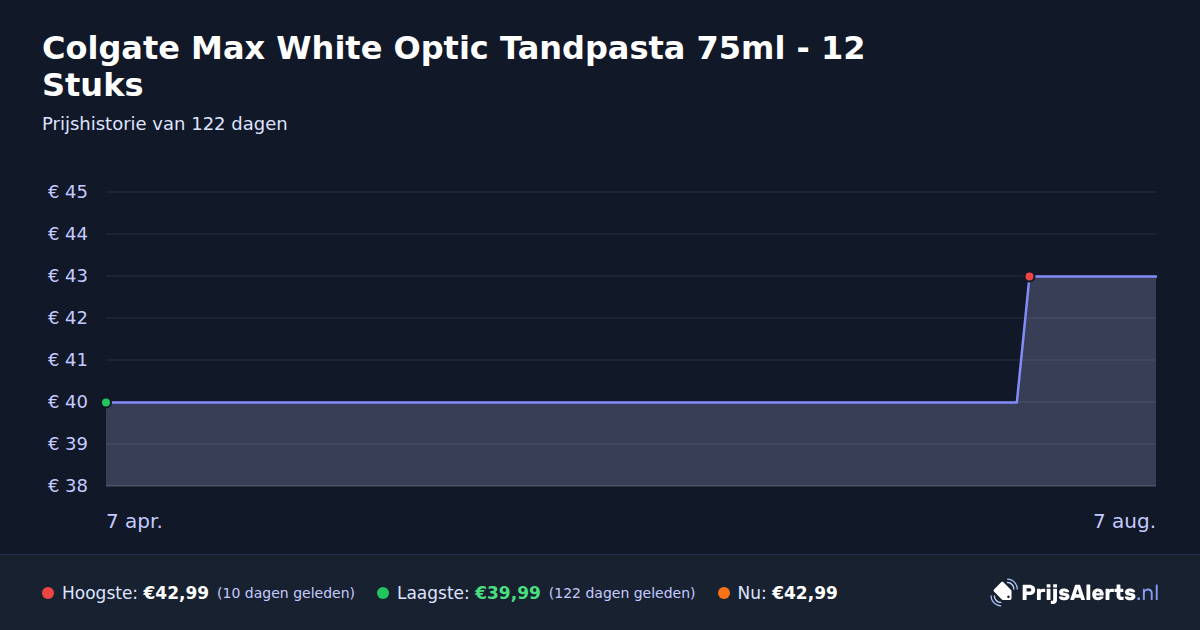Click the PrijsAlerts tag logo icon
Image resolution: width=1200 pixels, height=630 pixels.
tap(1003, 592)
